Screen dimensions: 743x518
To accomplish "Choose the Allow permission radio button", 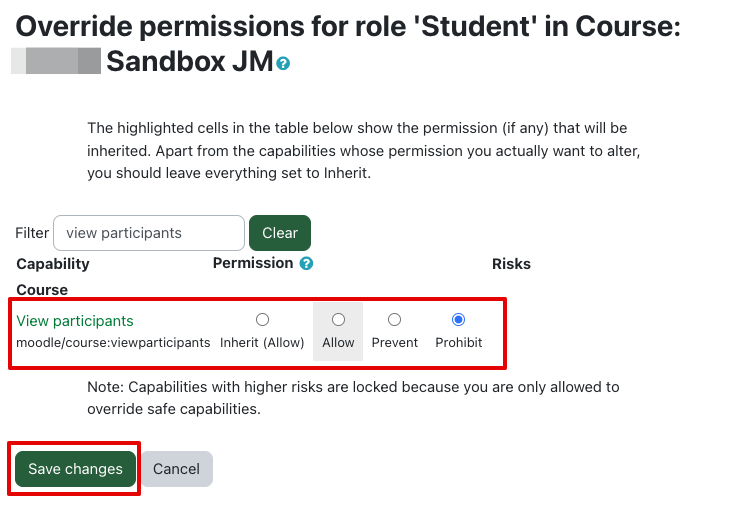I will click(338, 320).
